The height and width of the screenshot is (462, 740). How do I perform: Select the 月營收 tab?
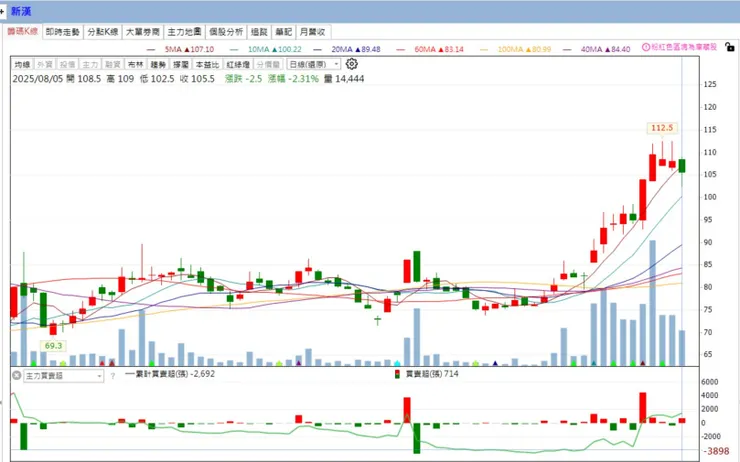coord(313,32)
